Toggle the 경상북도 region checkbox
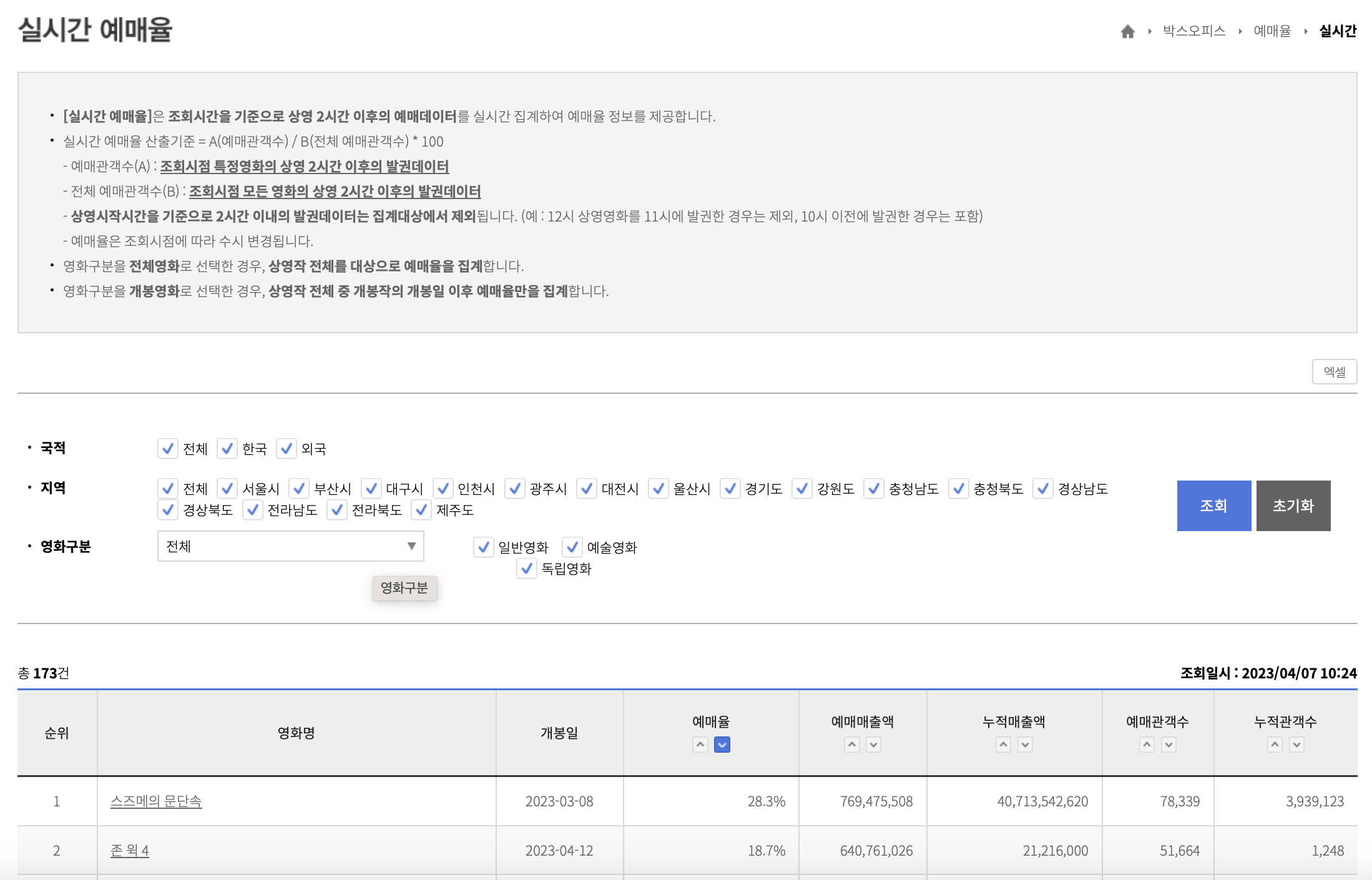 click(x=167, y=510)
